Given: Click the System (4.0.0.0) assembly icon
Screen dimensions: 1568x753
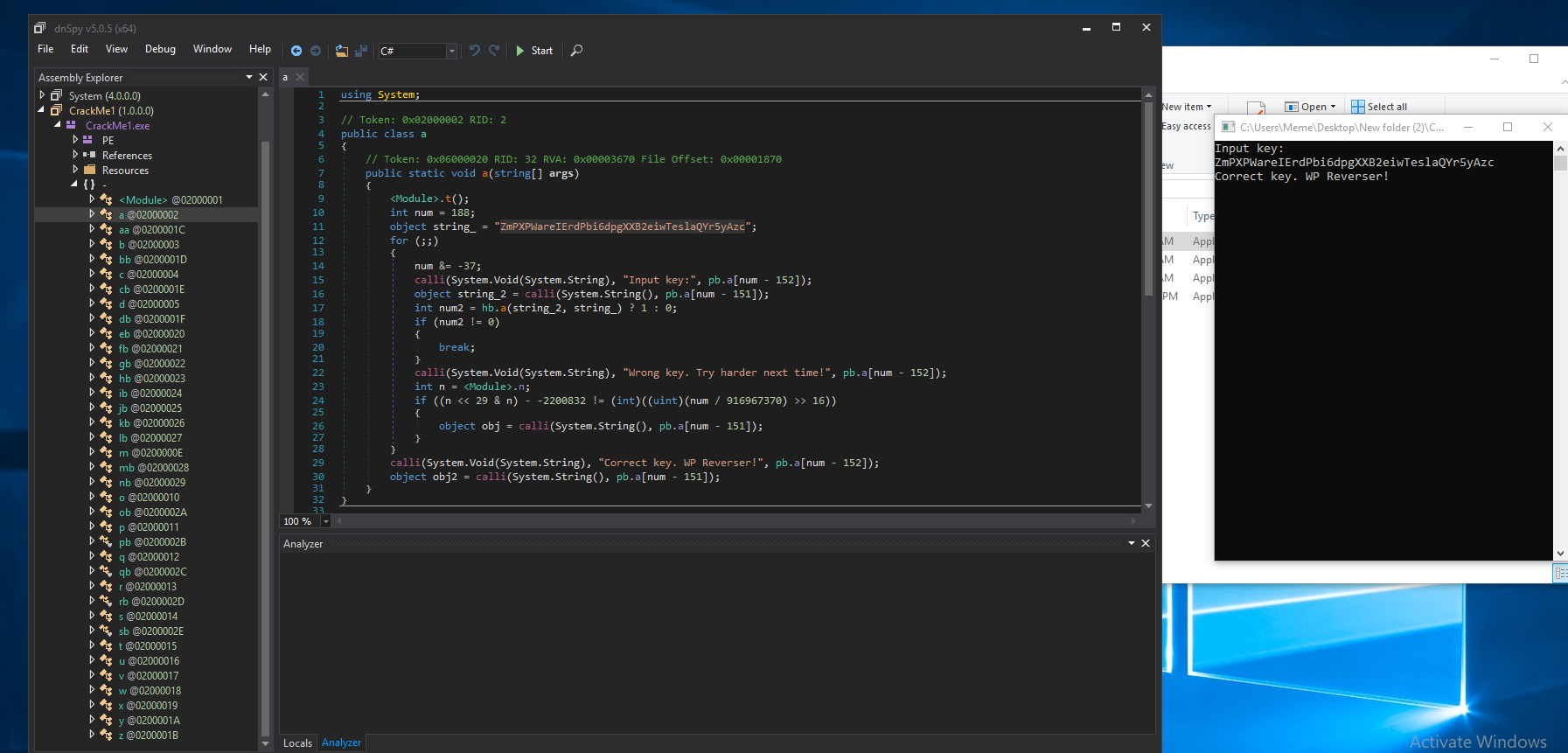Looking at the screenshot, I should [x=57, y=95].
